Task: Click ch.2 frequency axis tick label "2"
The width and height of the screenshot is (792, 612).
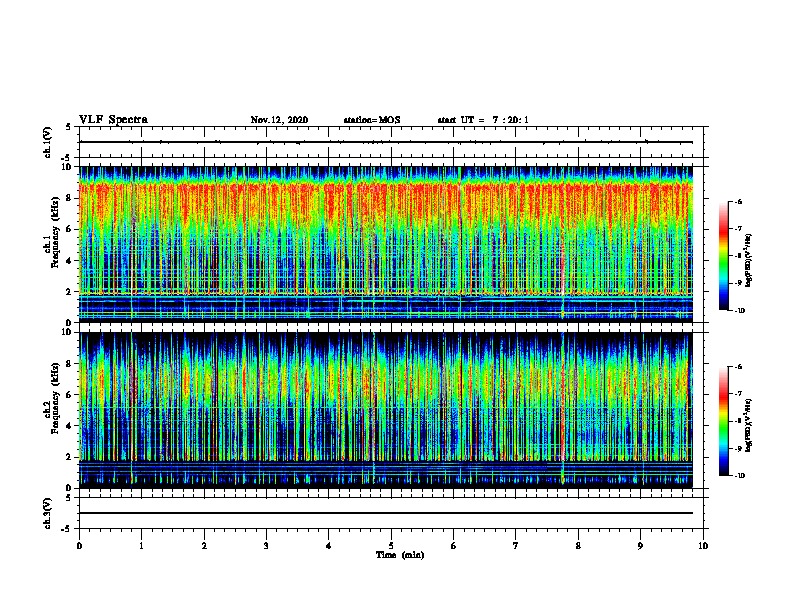Action: (x=69, y=457)
